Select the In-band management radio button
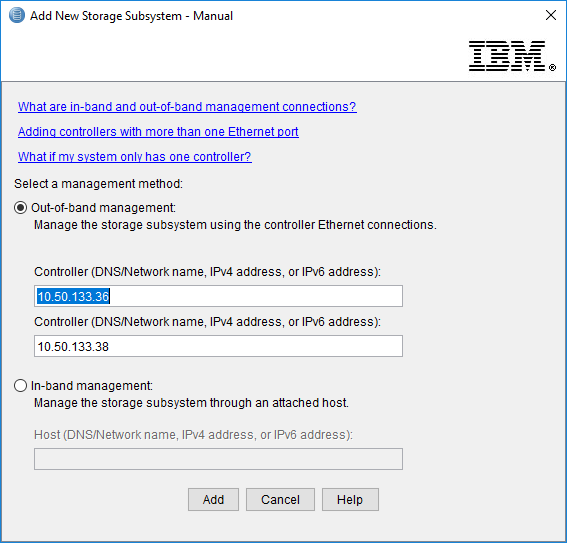Viewport: 567px width, 543px height. tap(21, 386)
